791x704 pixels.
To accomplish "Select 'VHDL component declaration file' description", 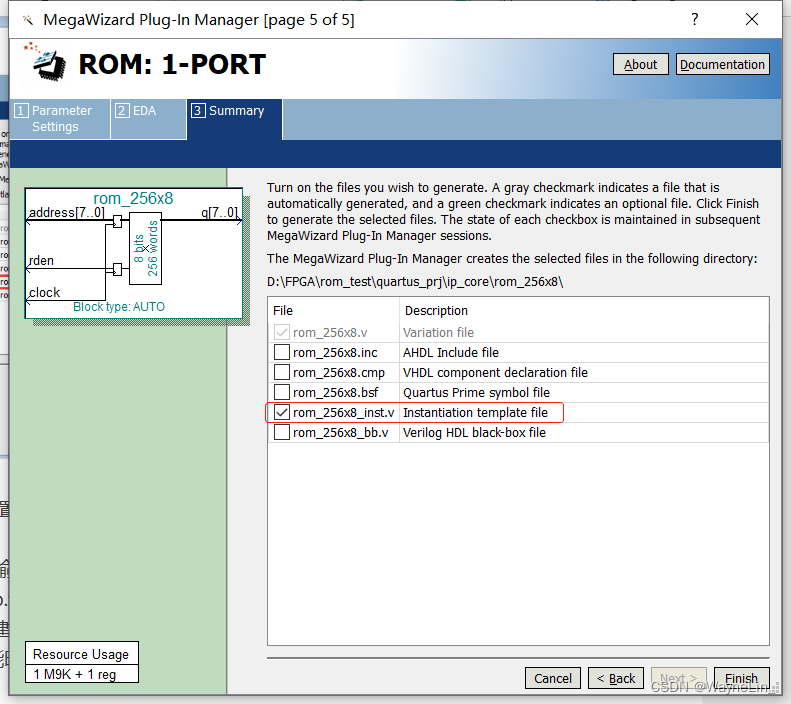I will (x=495, y=373).
